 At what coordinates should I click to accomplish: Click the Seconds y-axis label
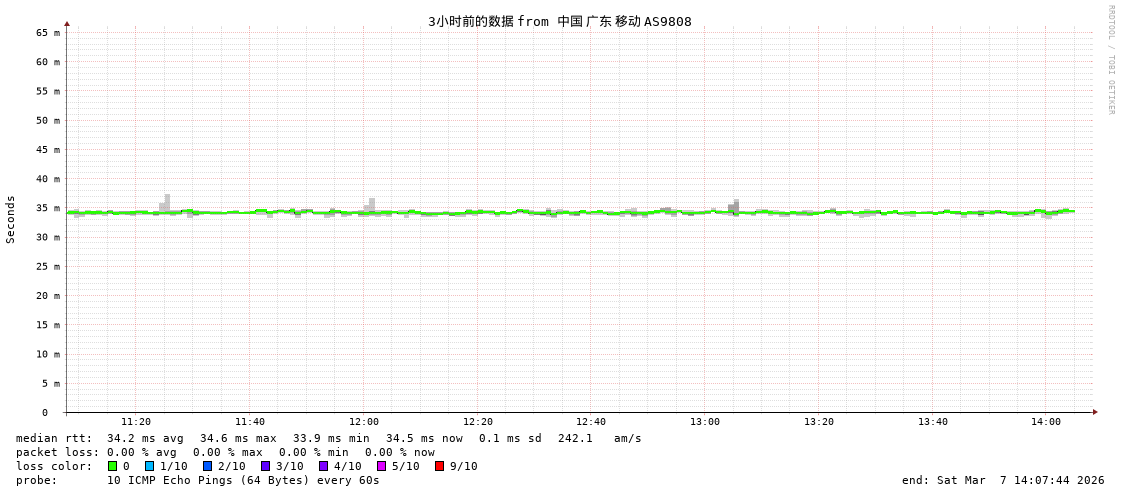click(x=11, y=219)
